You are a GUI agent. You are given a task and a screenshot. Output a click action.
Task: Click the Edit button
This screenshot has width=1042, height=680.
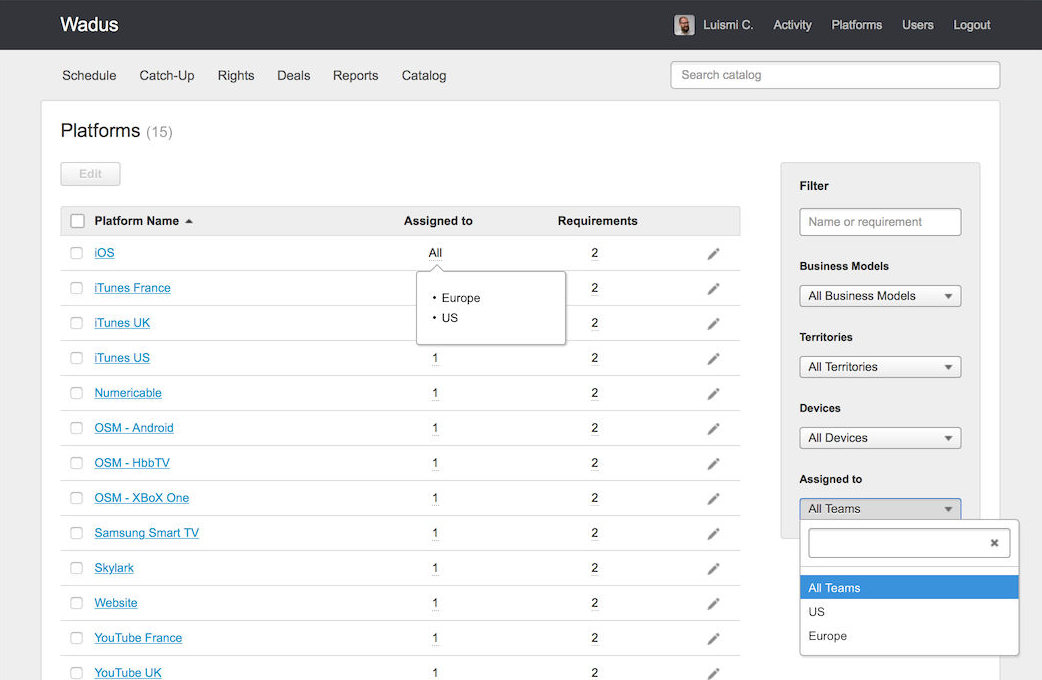(x=90, y=174)
